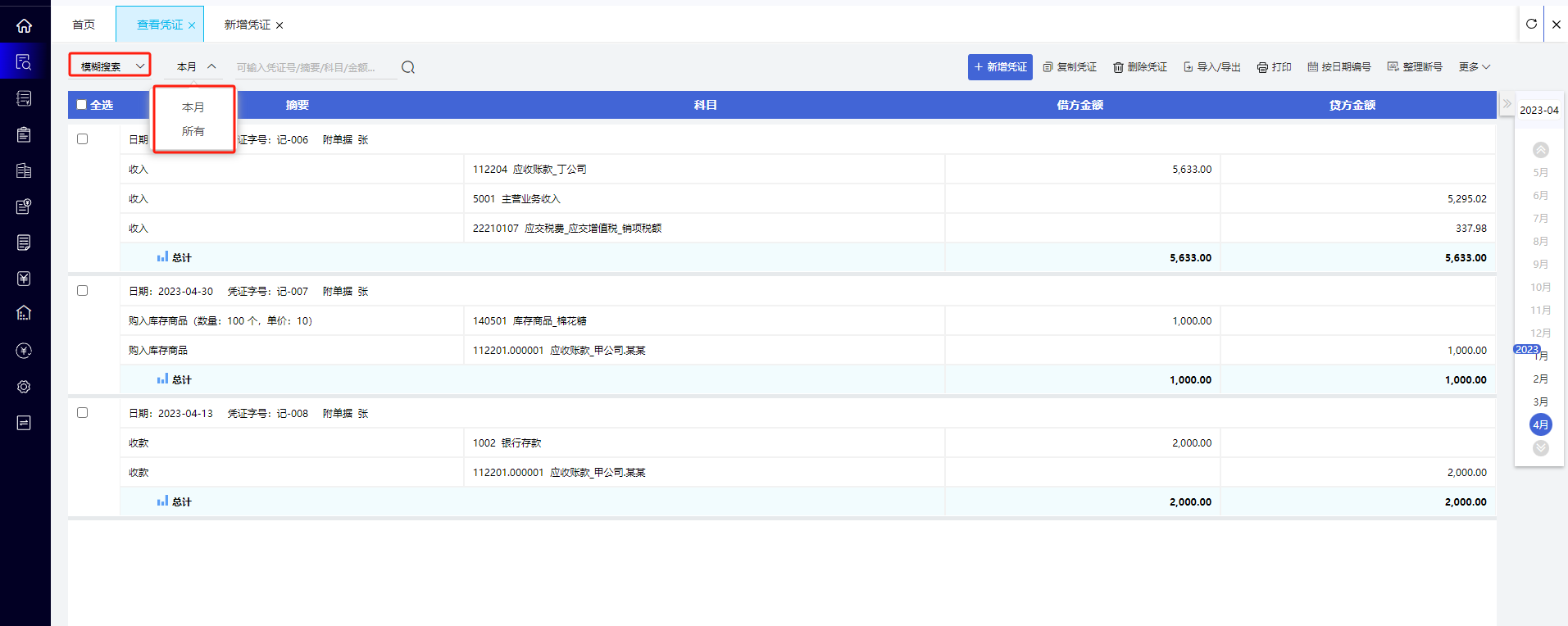Click the refresh icon at top right
Viewport: 1568px width, 626px height.
point(1531,24)
